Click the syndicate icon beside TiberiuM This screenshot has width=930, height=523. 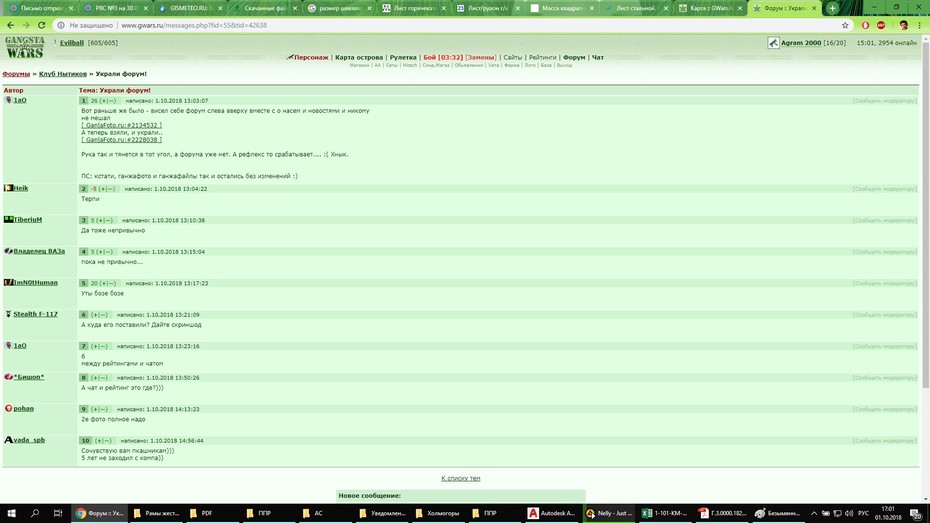[8, 219]
